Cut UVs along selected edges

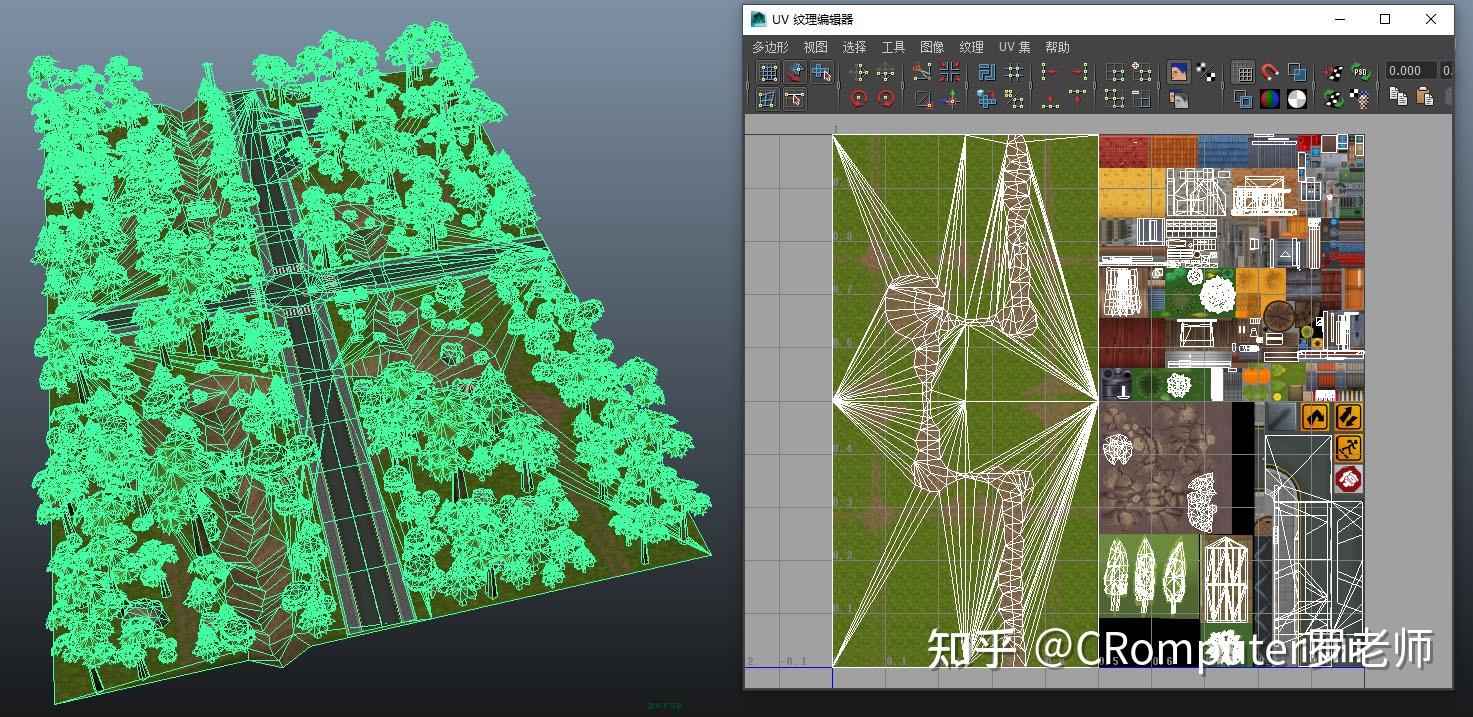922,70
